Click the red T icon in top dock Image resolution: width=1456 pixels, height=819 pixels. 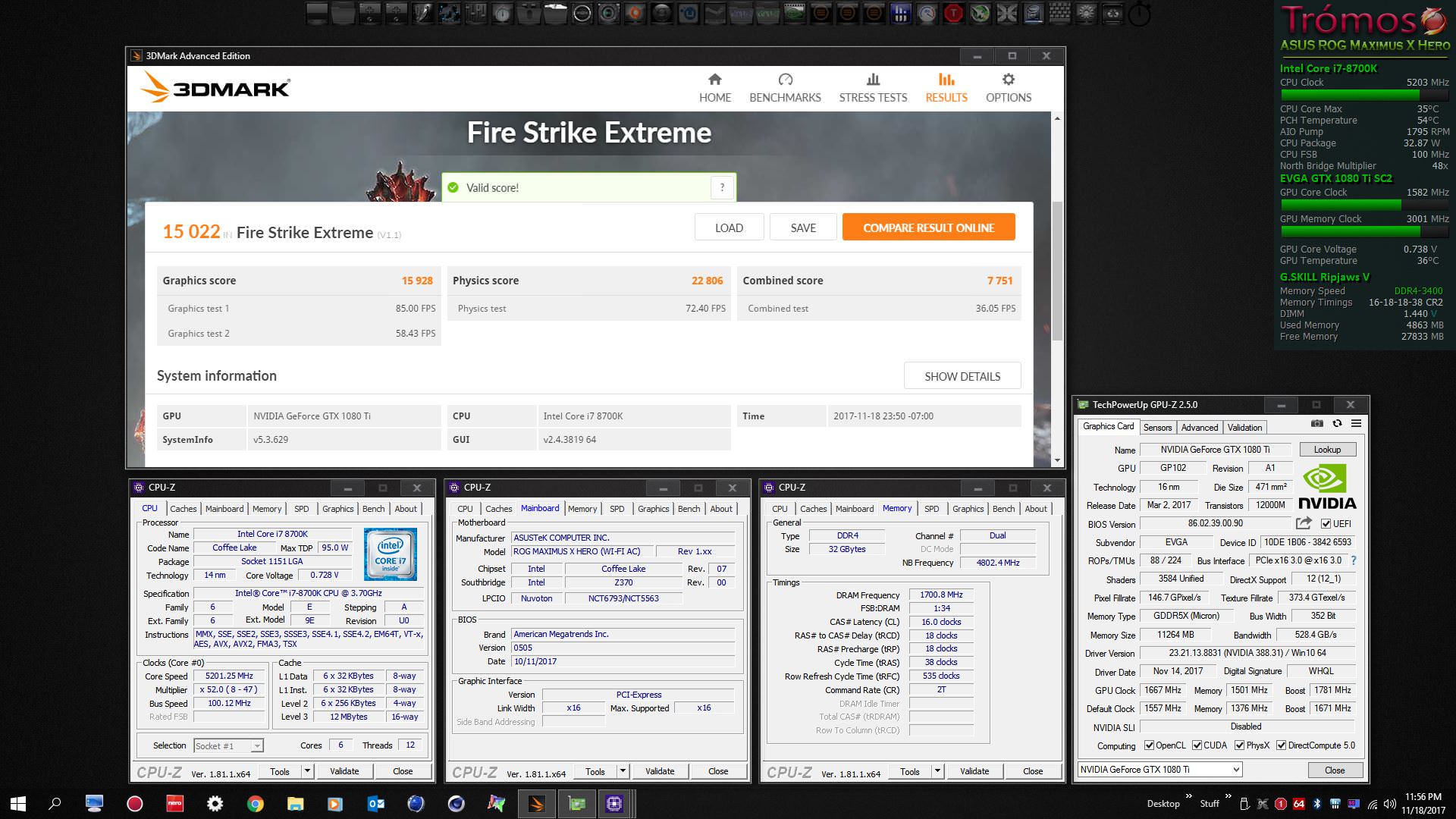tap(953, 13)
